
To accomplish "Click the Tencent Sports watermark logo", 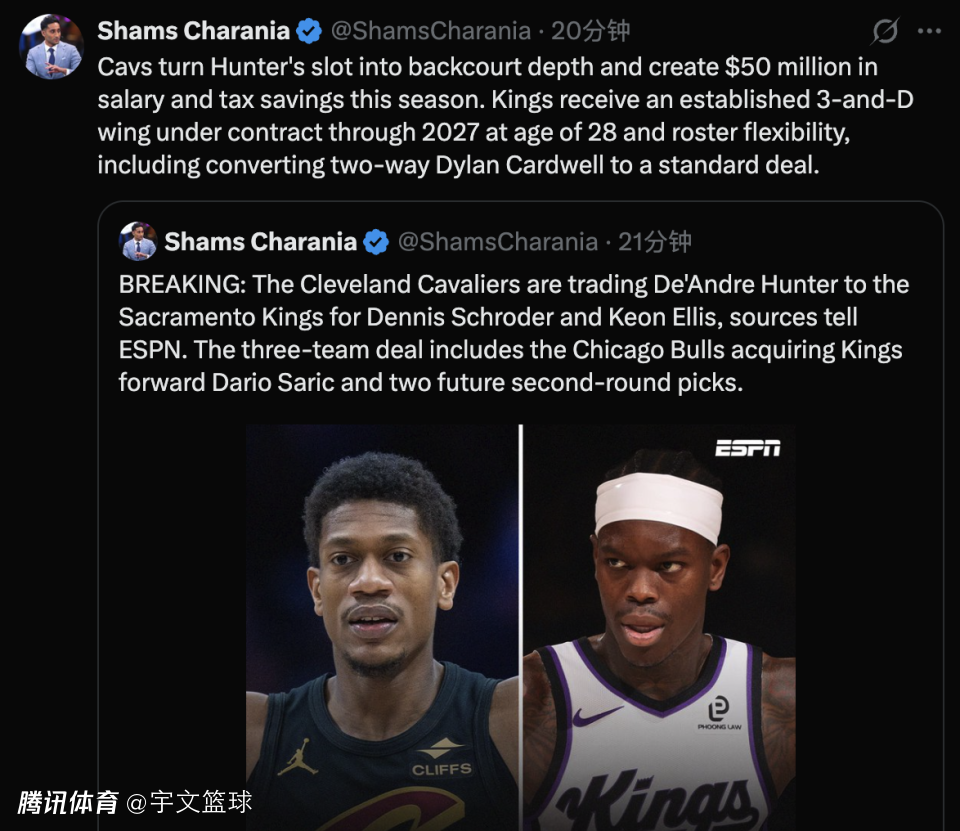I will (x=67, y=802).
